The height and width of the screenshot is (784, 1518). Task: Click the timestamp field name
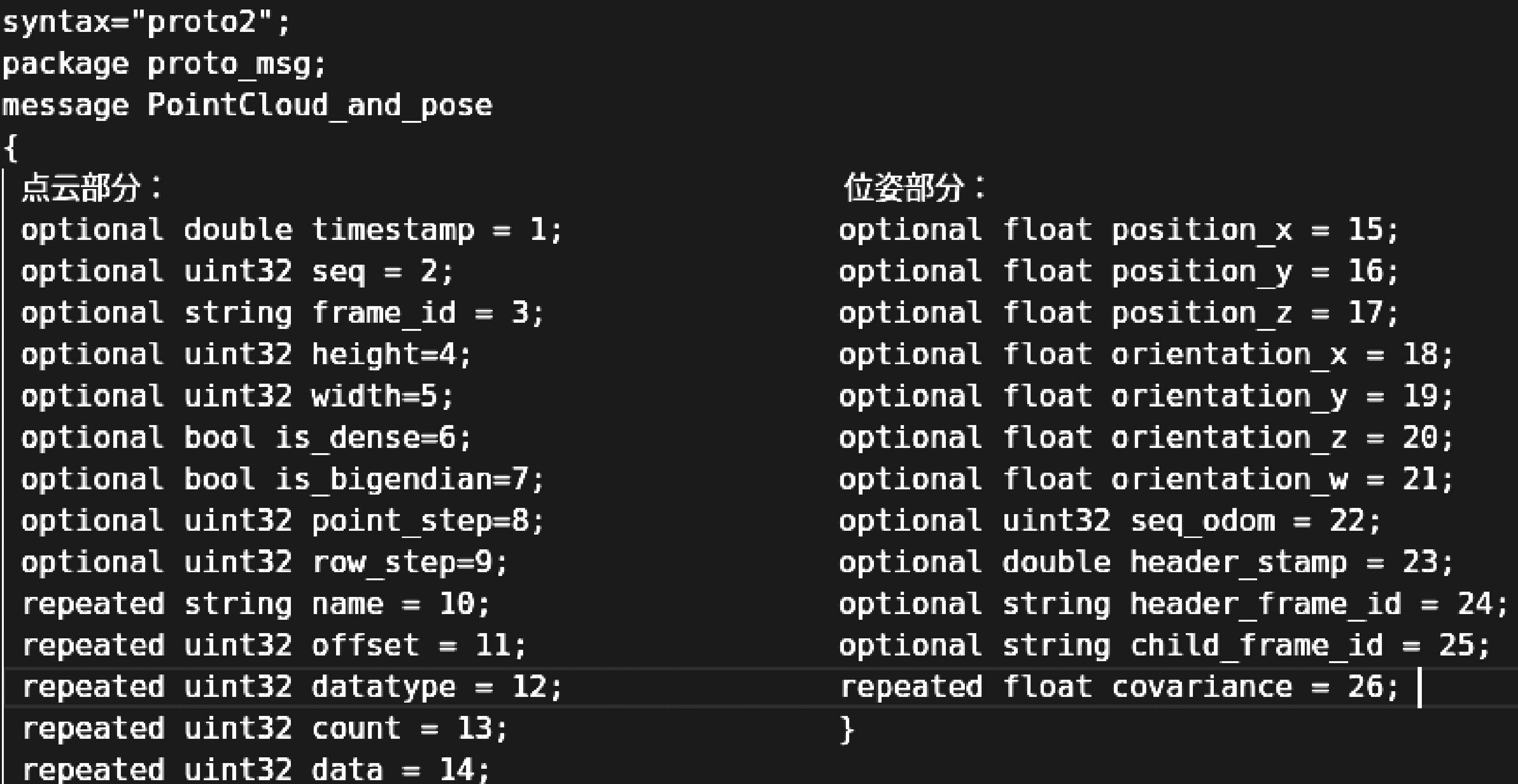(x=392, y=230)
